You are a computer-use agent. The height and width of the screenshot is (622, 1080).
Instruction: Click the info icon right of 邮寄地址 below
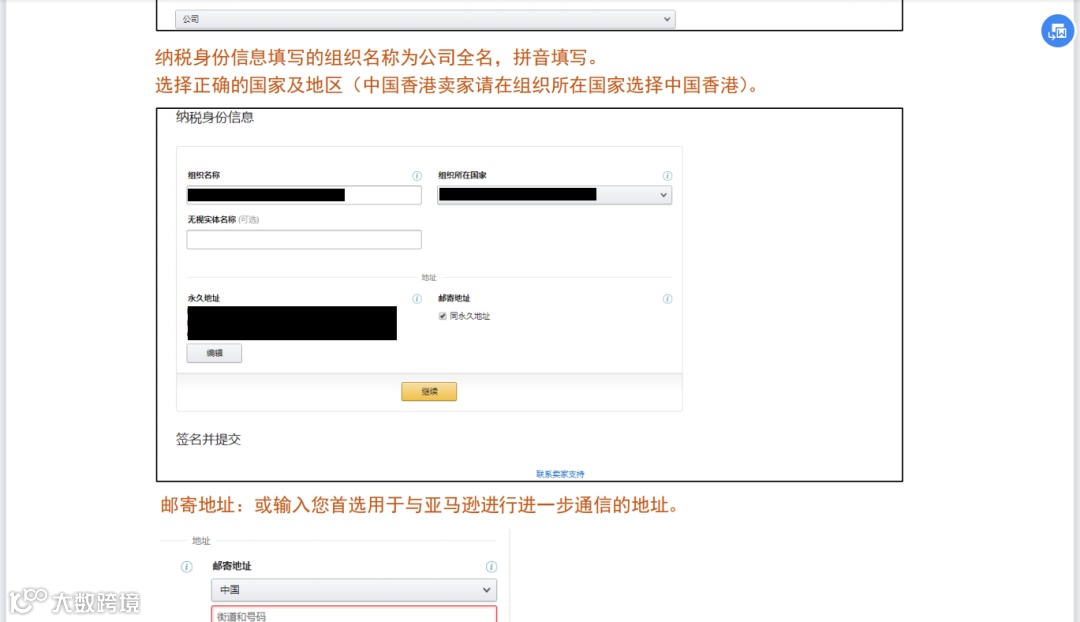[489, 566]
